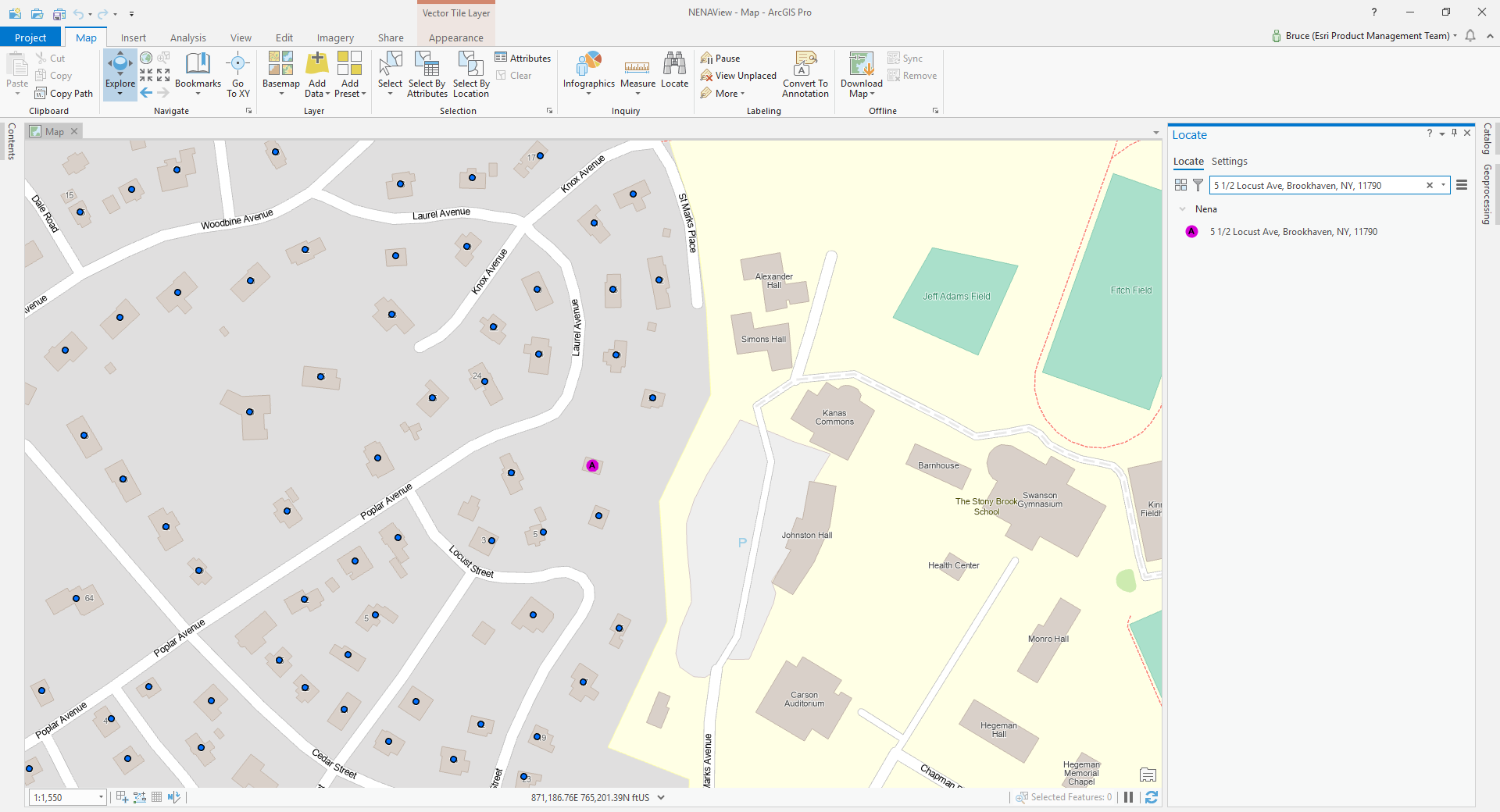Show the map grid from status bar

pos(157,797)
